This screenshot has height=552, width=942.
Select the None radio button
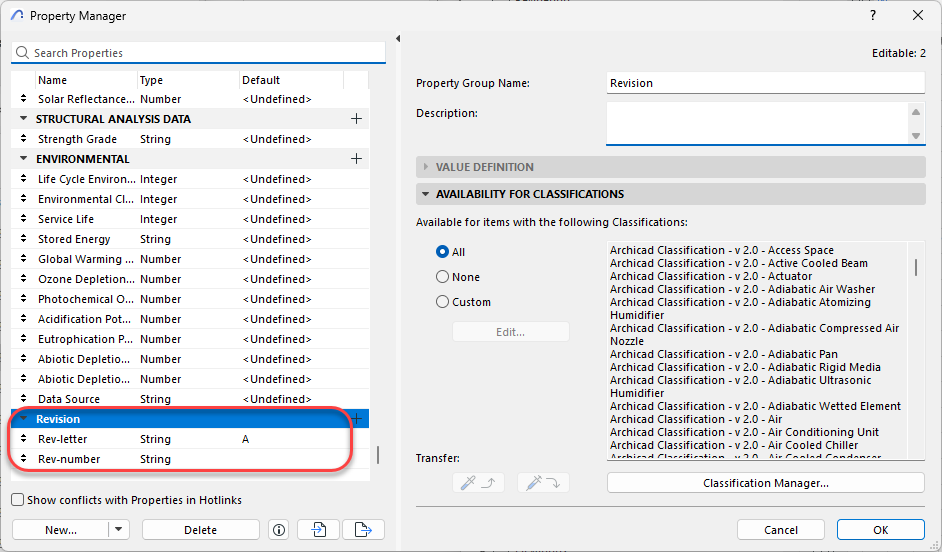point(442,277)
